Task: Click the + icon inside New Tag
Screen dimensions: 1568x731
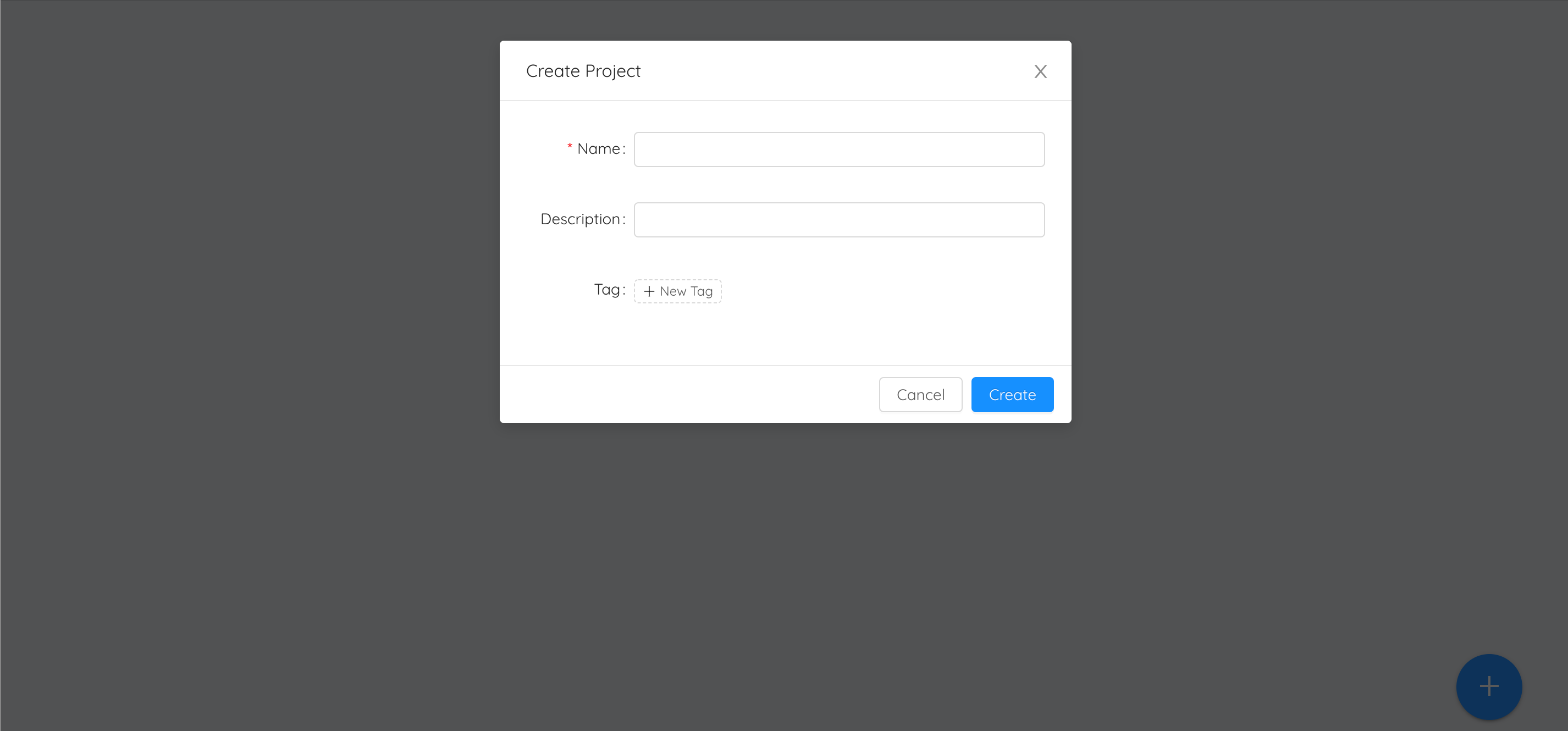Action: pos(650,291)
